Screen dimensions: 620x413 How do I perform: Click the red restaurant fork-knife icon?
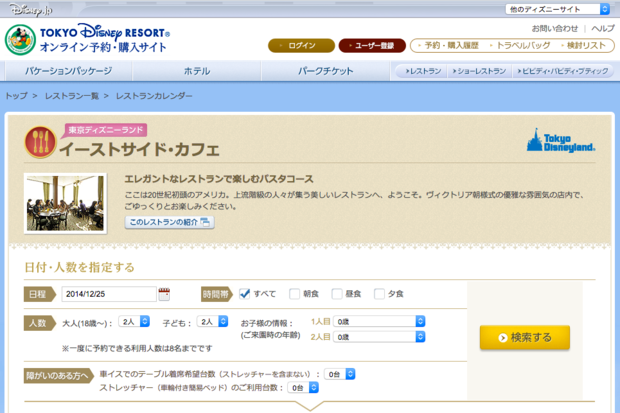click(x=40, y=142)
